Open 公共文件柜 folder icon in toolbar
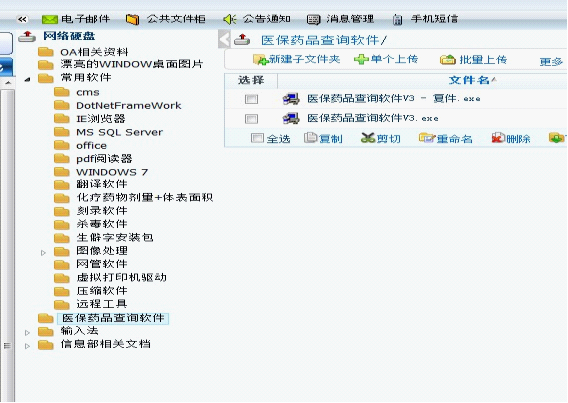The width and height of the screenshot is (568, 403). point(133,19)
